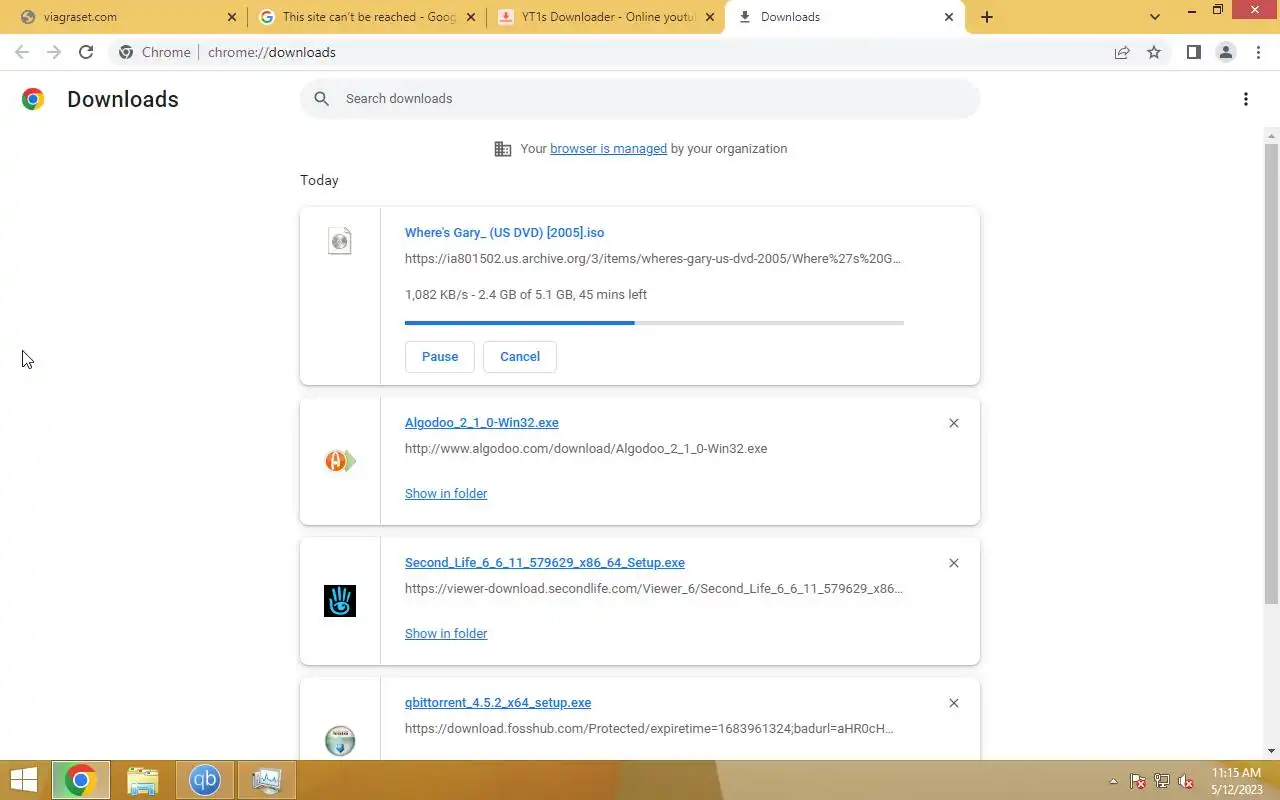Open Where's Gary ISO file link
The width and height of the screenshot is (1280, 800).
(x=504, y=233)
